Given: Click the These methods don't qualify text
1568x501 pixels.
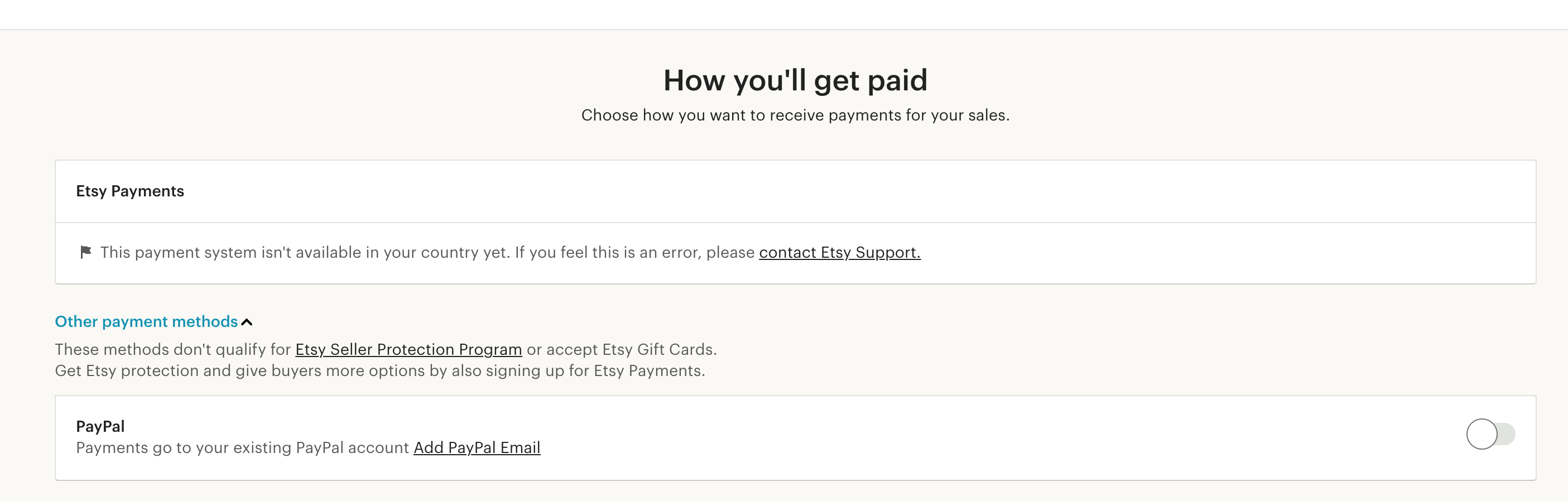Looking at the screenshot, I should click(173, 349).
